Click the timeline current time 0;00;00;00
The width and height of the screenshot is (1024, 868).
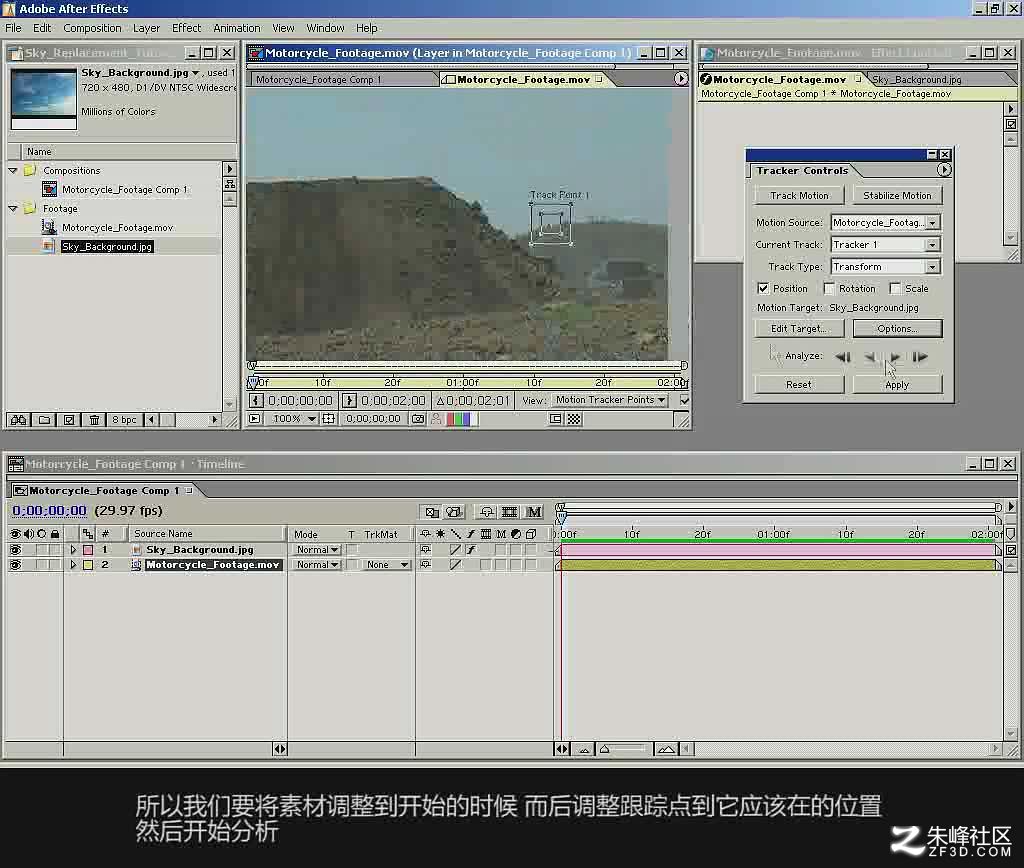[x=50, y=511]
